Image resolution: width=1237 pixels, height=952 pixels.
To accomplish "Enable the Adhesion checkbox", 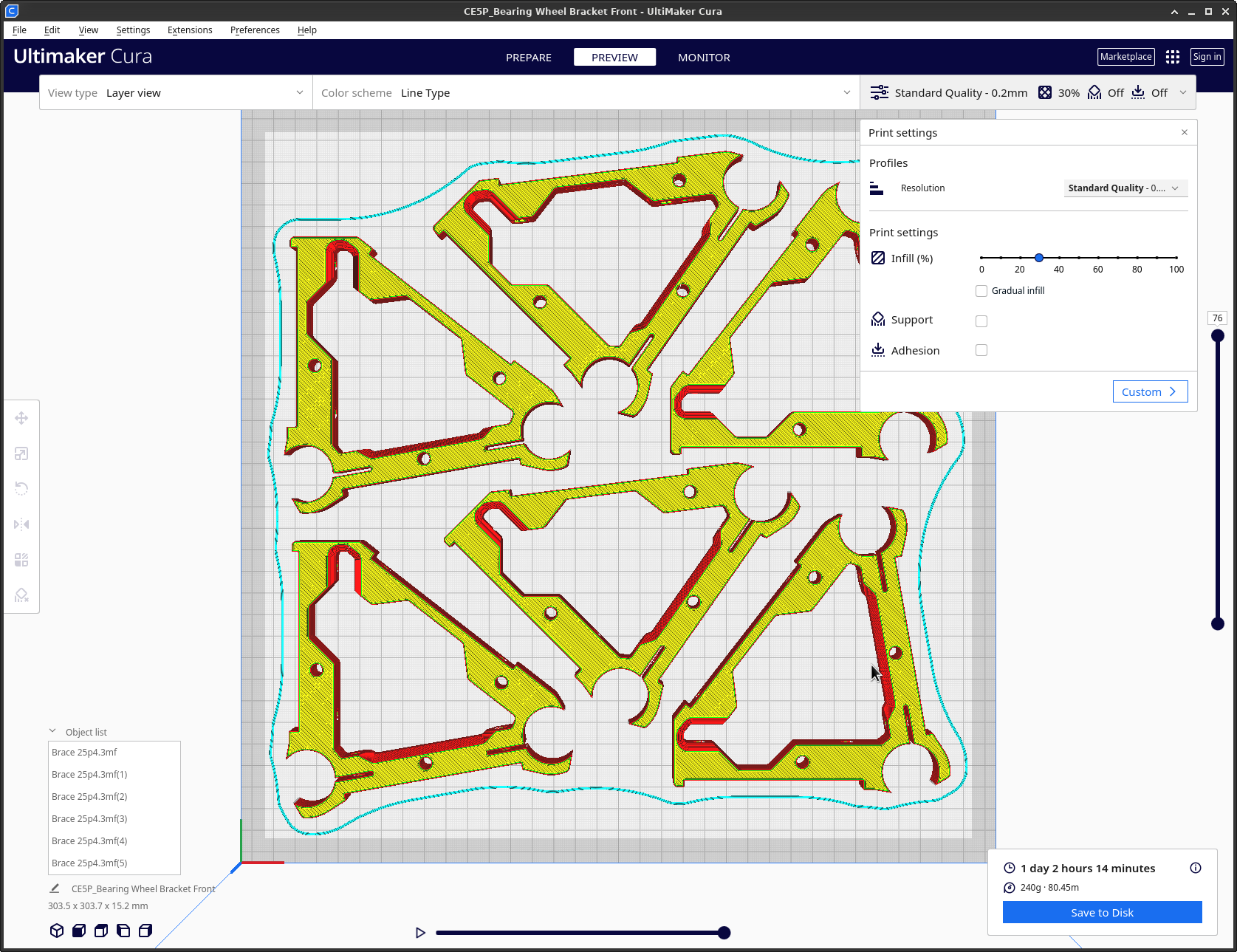I will pos(981,350).
